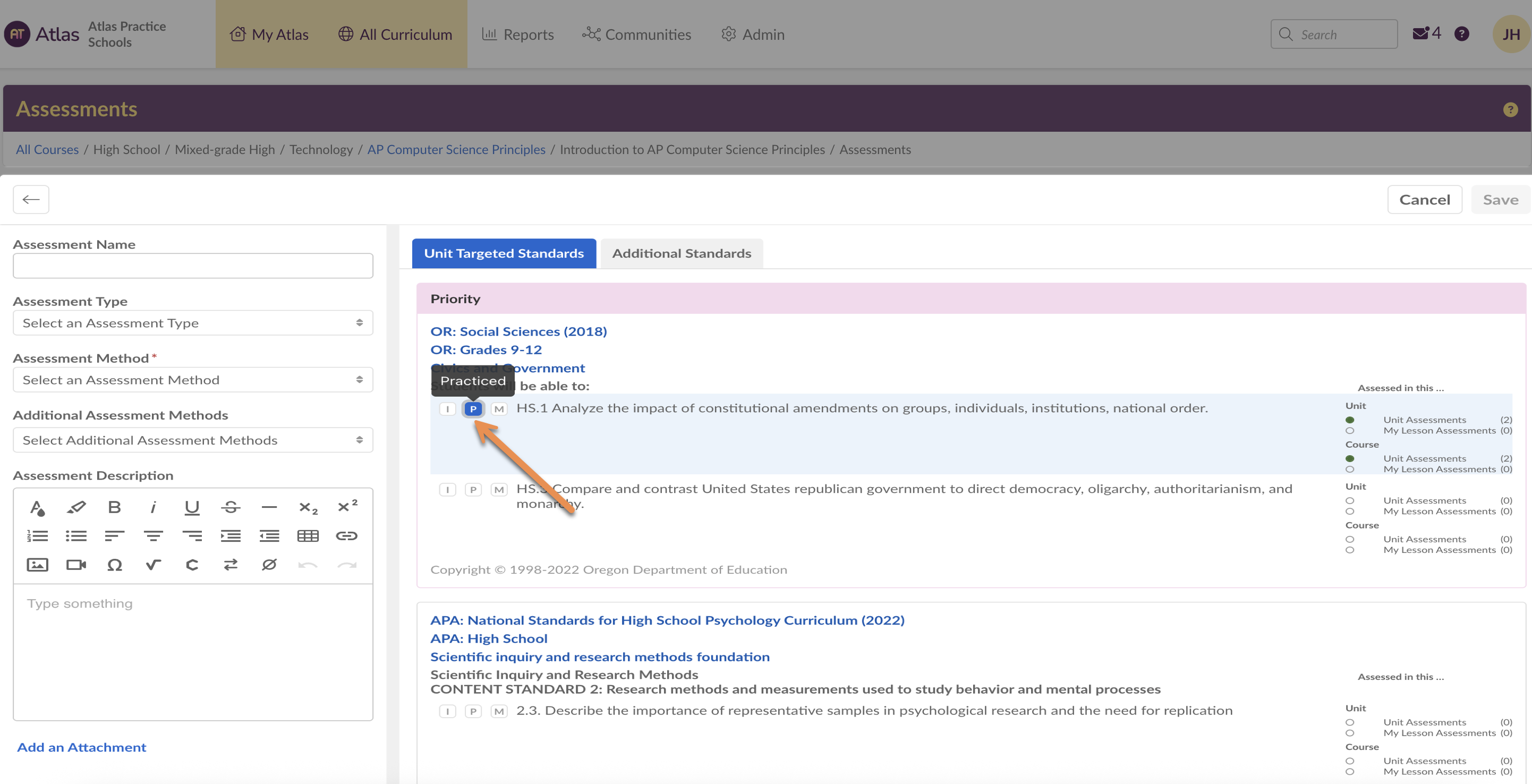Mark standard 2.3 as Mastered
Viewport: 1532px width, 784px height.
(x=499, y=711)
